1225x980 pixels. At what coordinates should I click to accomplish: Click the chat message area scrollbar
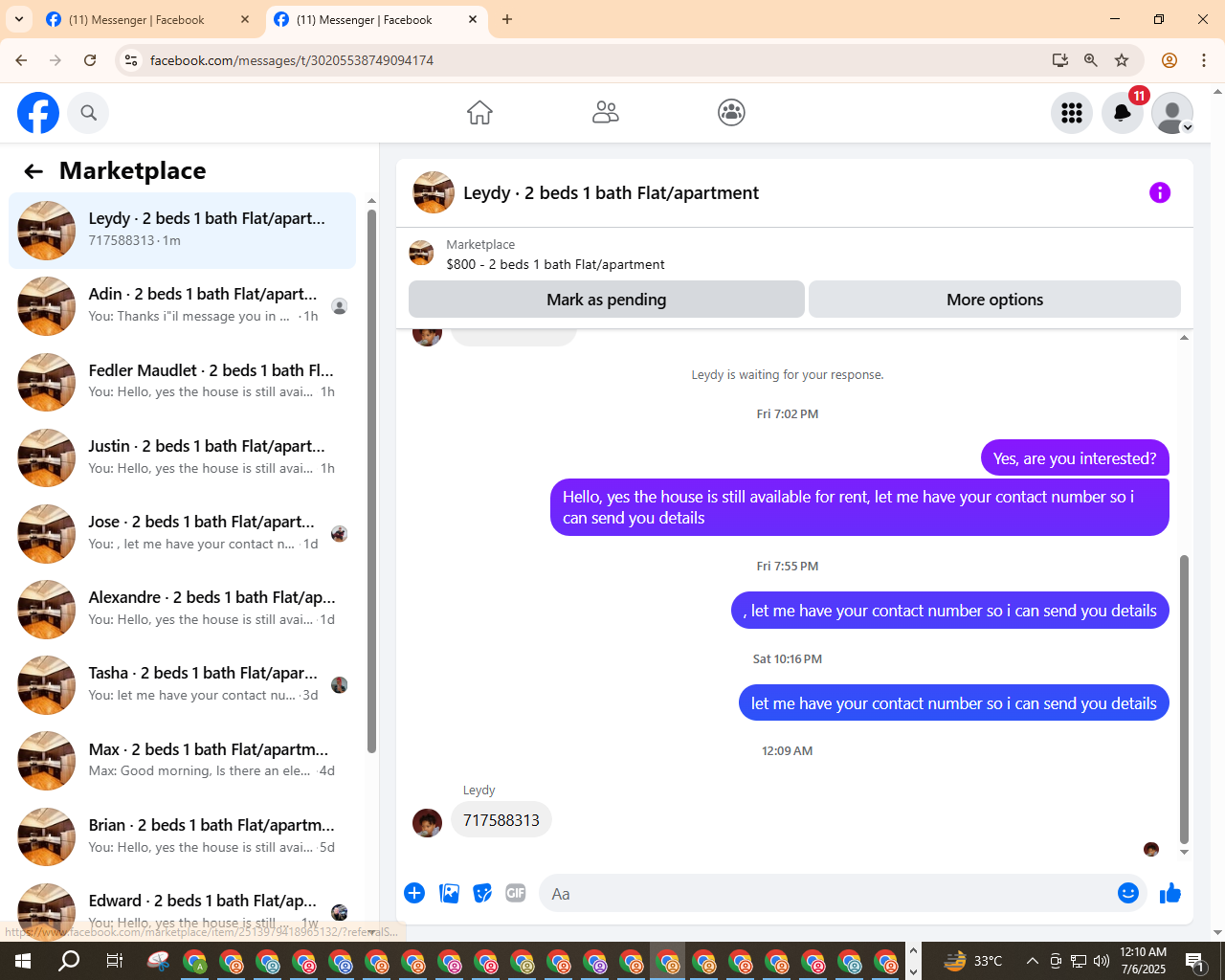point(1184,699)
